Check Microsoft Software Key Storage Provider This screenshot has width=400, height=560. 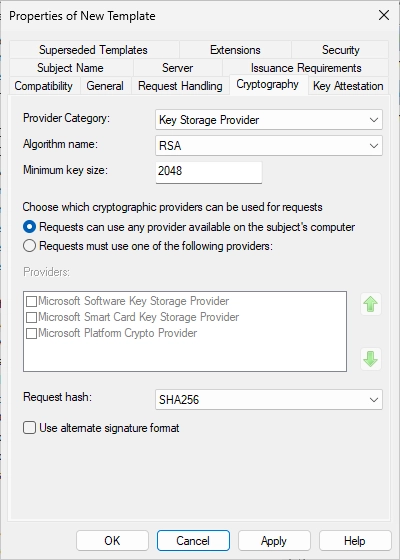[x=31, y=301]
